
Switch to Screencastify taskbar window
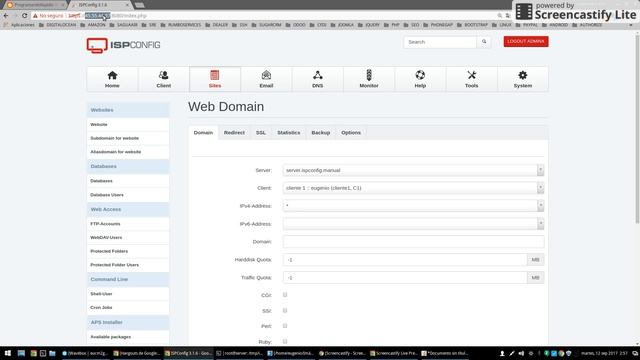pyautogui.click(x=342, y=353)
